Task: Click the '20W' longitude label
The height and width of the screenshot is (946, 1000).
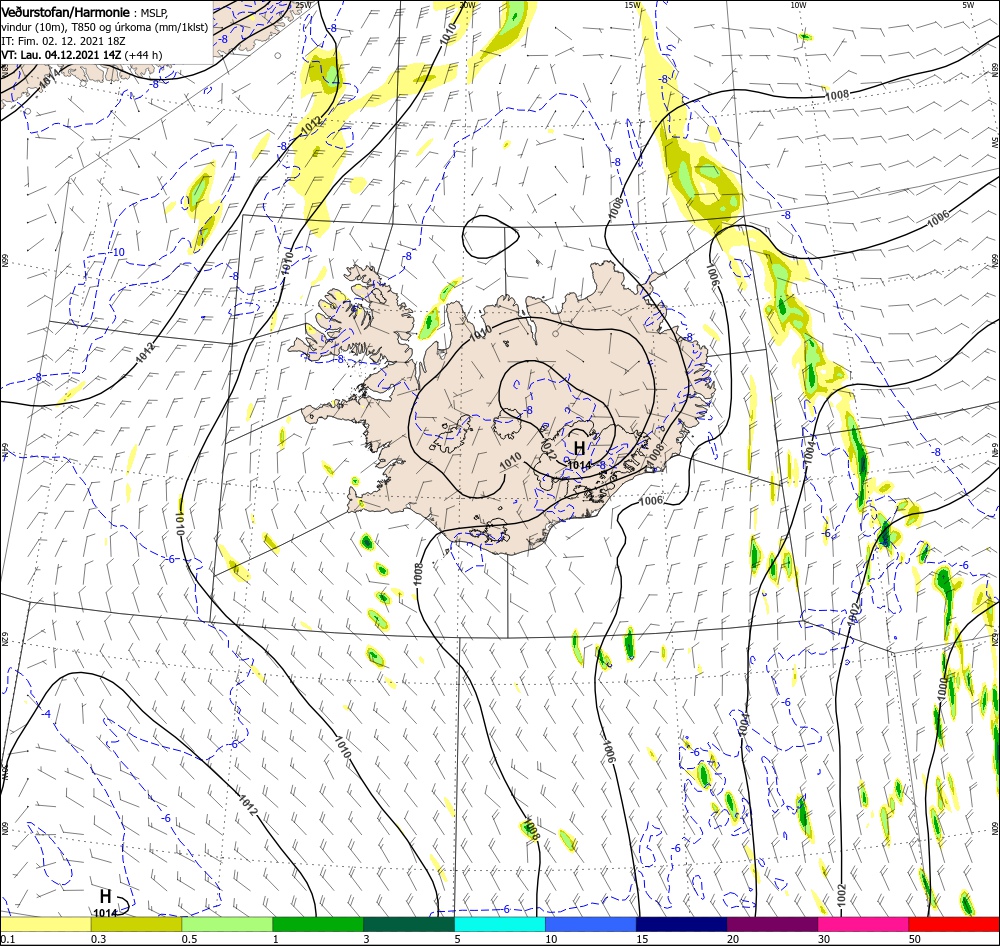Action: (x=467, y=5)
